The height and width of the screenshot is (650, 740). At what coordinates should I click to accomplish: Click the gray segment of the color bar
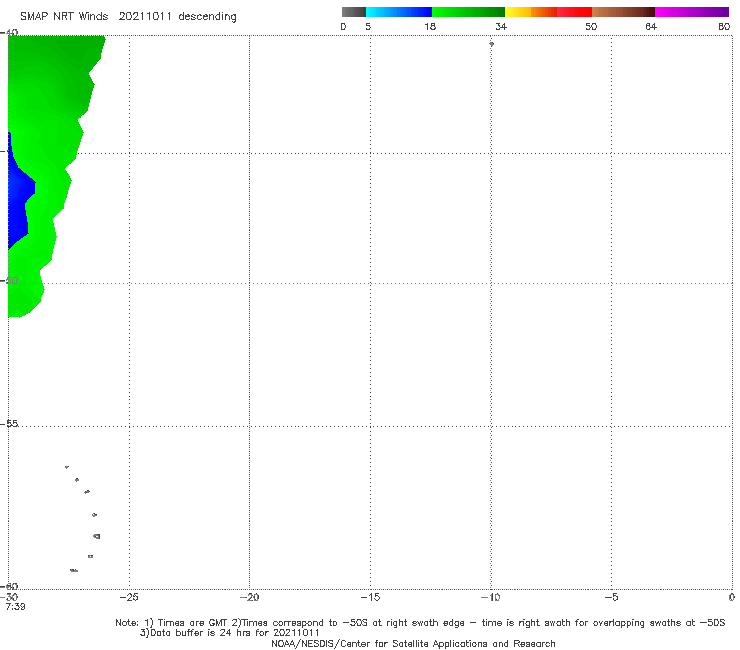point(353,12)
